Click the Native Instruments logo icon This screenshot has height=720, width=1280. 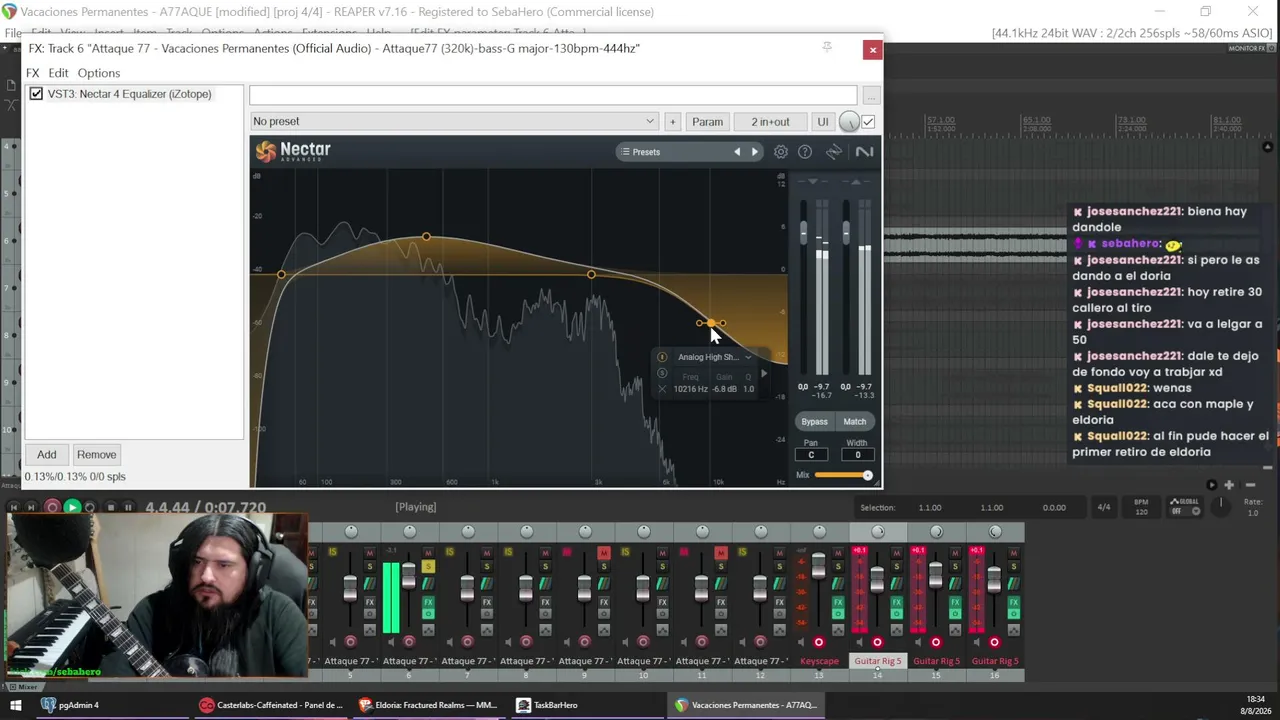click(x=864, y=152)
